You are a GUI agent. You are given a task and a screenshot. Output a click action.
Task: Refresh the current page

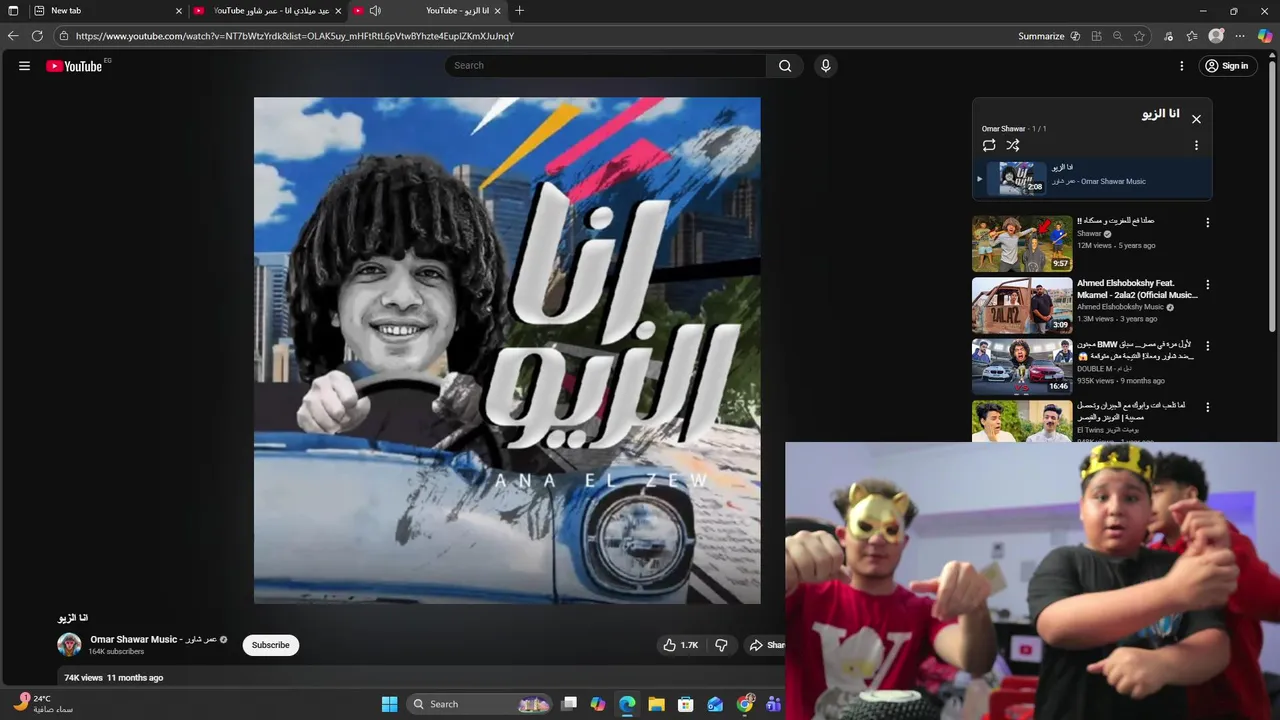click(x=37, y=36)
